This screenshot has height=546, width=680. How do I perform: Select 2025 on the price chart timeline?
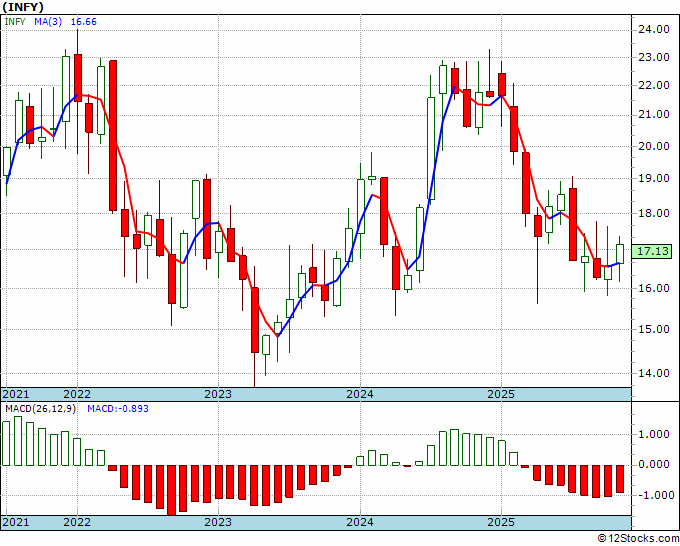[501, 394]
